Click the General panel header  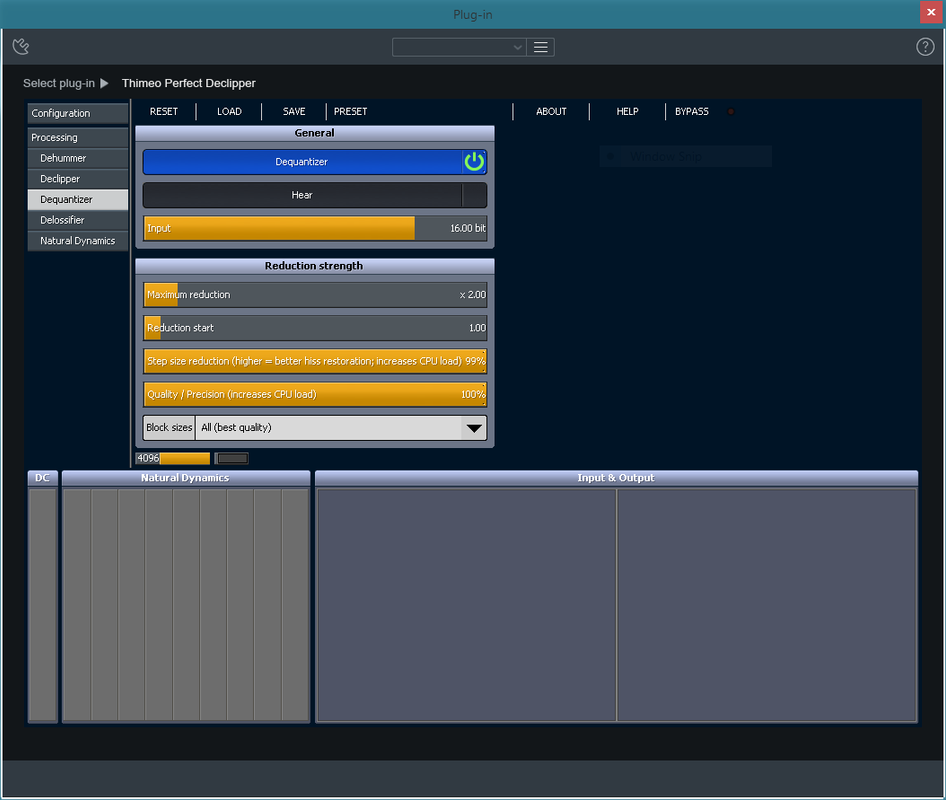pyautogui.click(x=315, y=133)
